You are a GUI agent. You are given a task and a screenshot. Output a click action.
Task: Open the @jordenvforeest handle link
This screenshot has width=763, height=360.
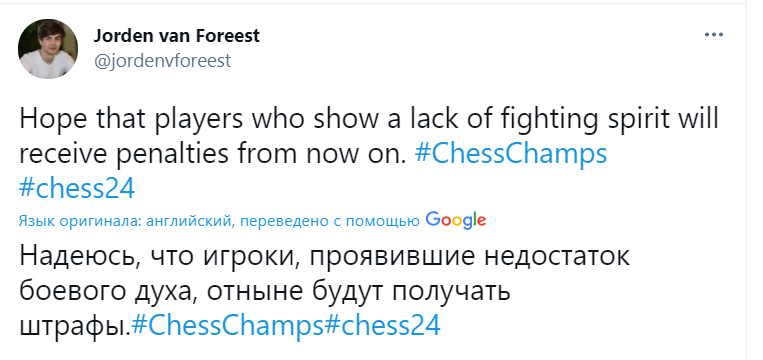click(162, 61)
